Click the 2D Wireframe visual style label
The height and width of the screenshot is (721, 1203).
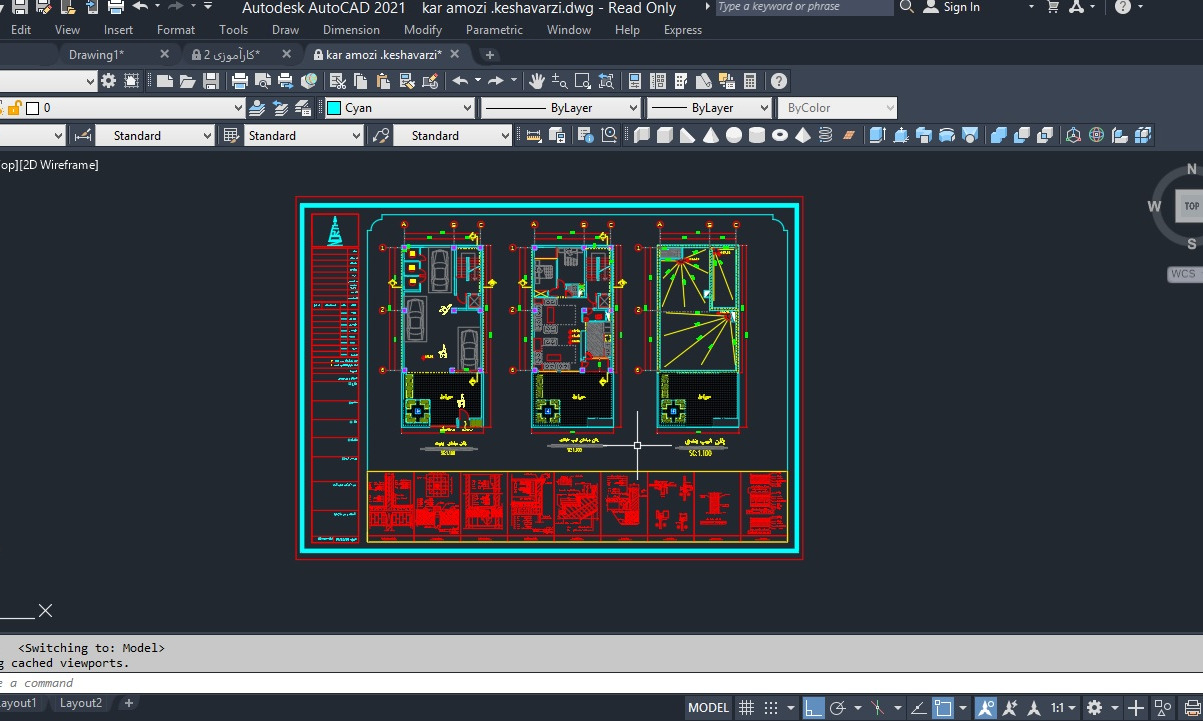tap(60, 165)
